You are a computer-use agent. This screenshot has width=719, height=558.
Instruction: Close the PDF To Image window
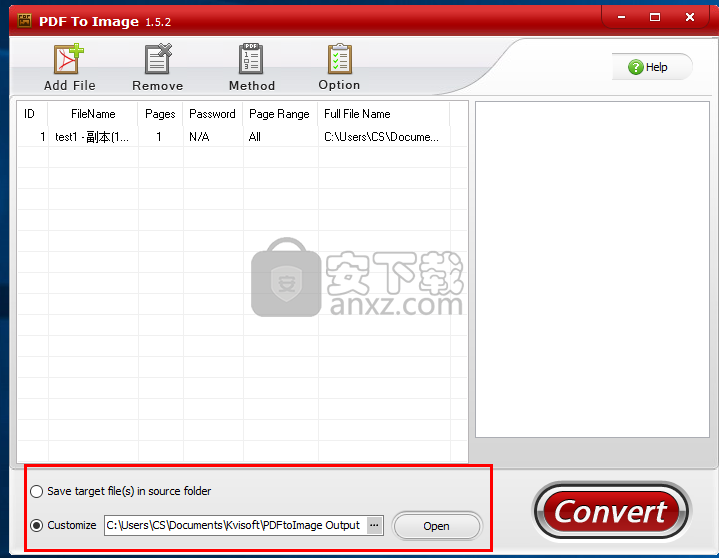point(689,17)
